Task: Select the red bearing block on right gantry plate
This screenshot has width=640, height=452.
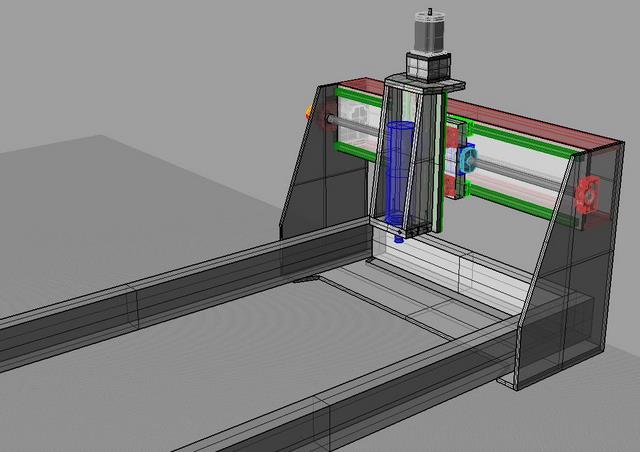Action: (588, 196)
